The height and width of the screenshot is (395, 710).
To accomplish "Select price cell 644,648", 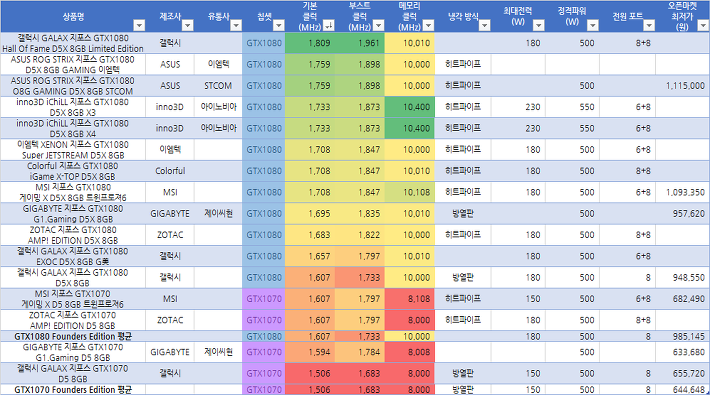I will (682, 389).
